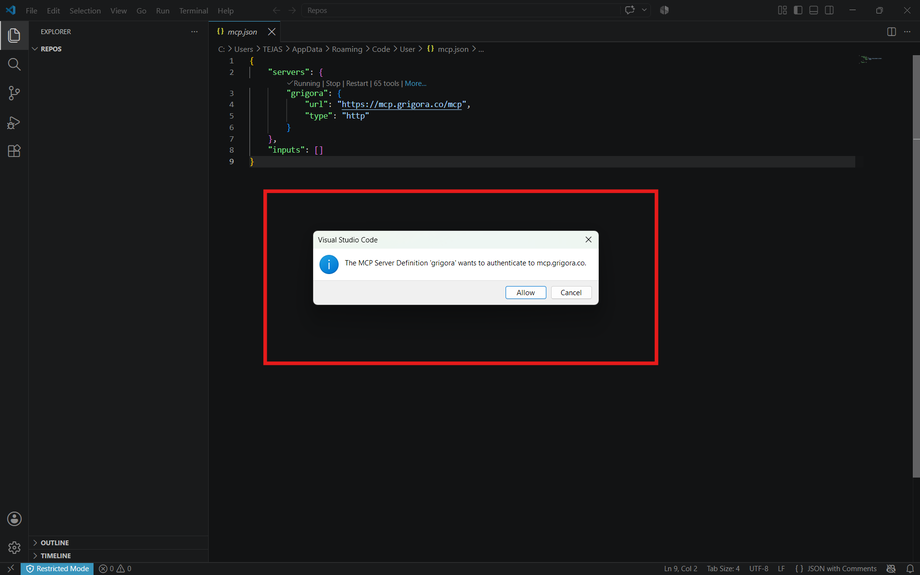
Task: Click Cancel in the authentication dialog
Action: click(x=571, y=292)
